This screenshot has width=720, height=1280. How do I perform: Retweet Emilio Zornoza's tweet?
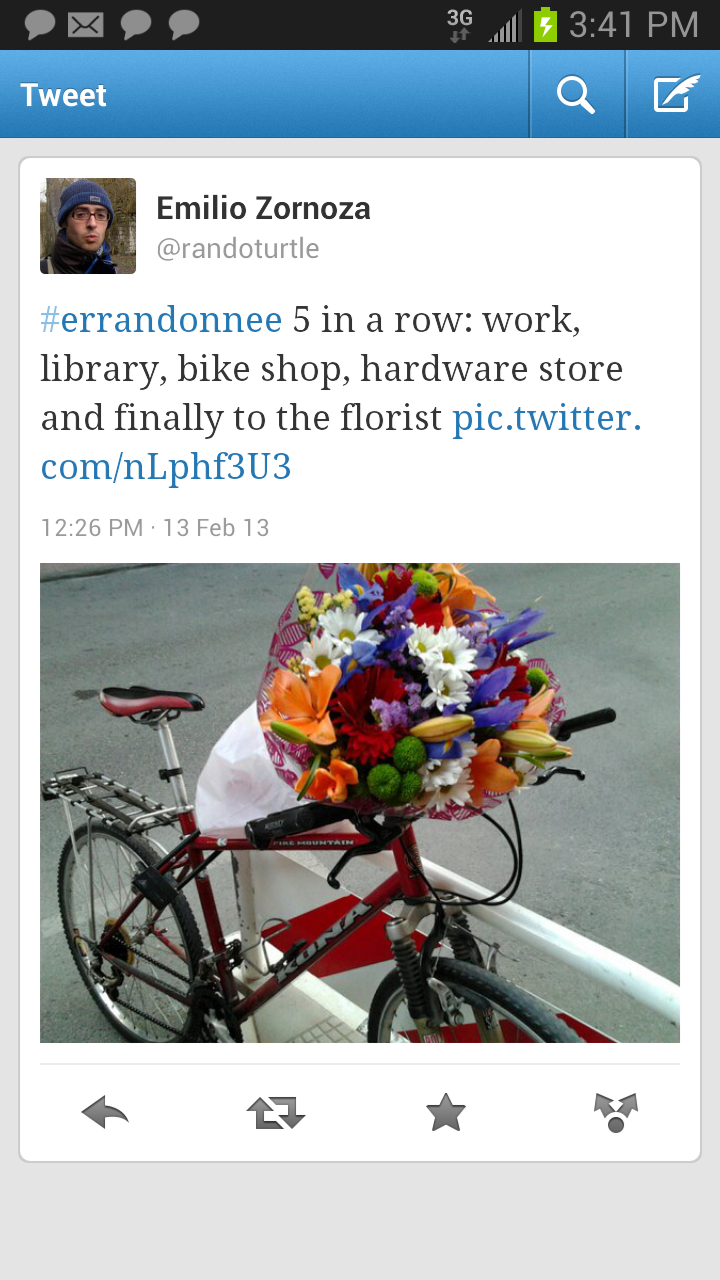(x=275, y=1112)
